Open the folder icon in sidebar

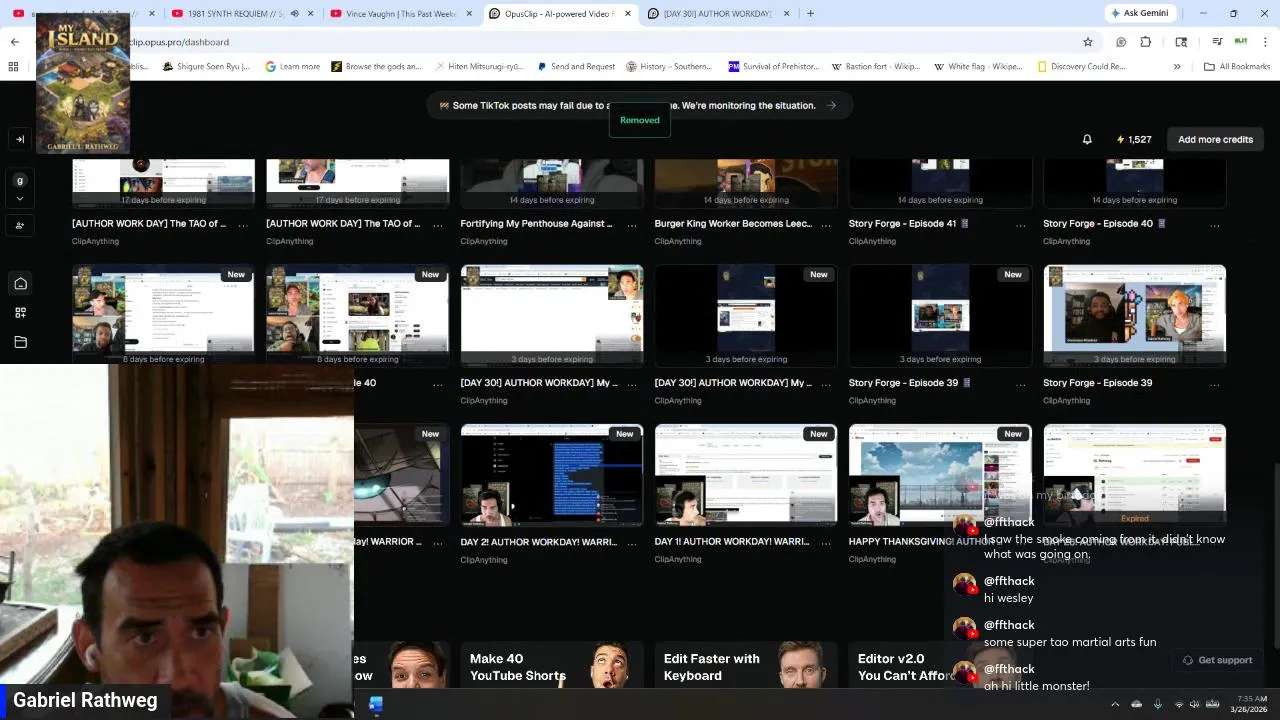pyautogui.click(x=20, y=342)
